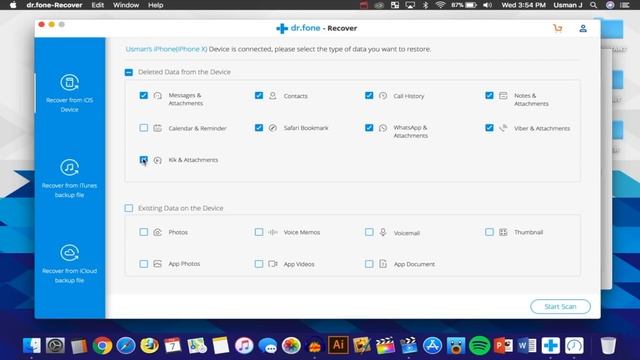Image resolution: width=640 pixels, height=360 pixels.
Task: Check the App Photos checkbox
Action: [x=144, y=264]
